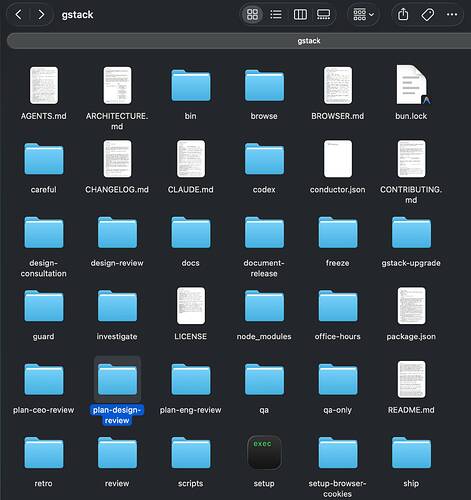This screenshot has height=500, width=471.
Task: Click the 'office-hours' folder name label
Action: coord(337,336)
